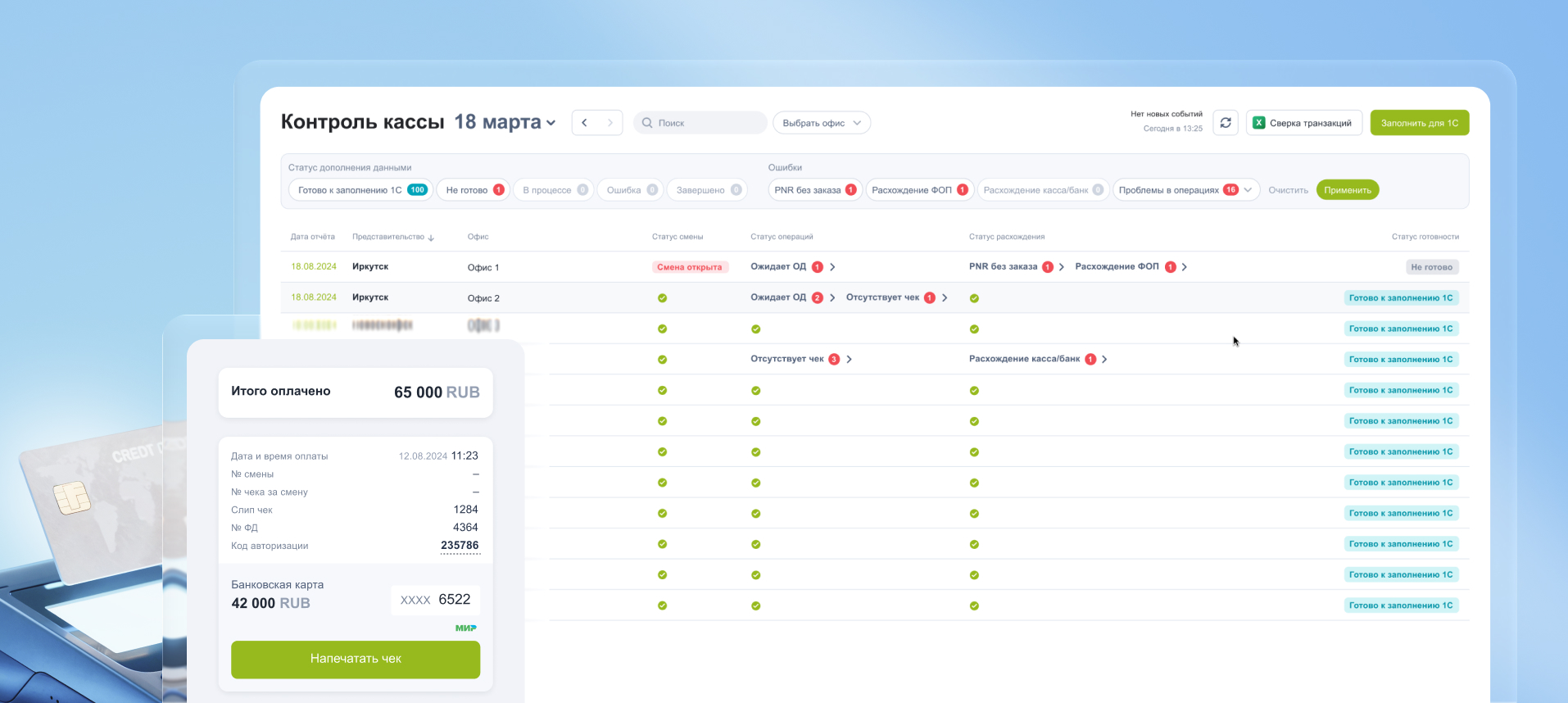Click the search magnifier icon

[647, 123]
